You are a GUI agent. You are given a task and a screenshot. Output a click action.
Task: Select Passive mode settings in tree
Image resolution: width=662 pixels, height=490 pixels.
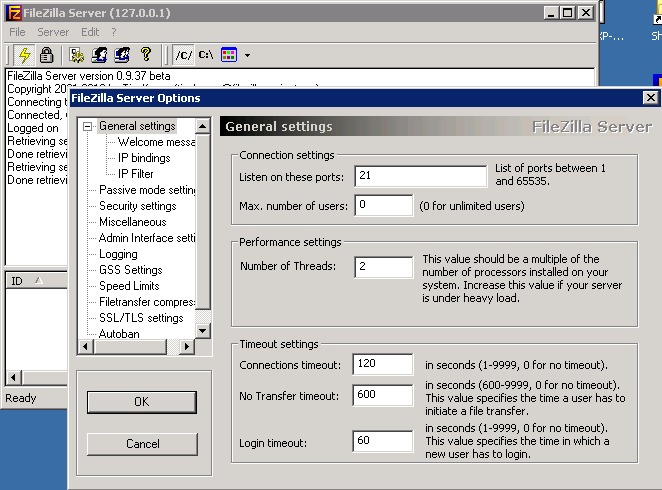tap(147, 190)
